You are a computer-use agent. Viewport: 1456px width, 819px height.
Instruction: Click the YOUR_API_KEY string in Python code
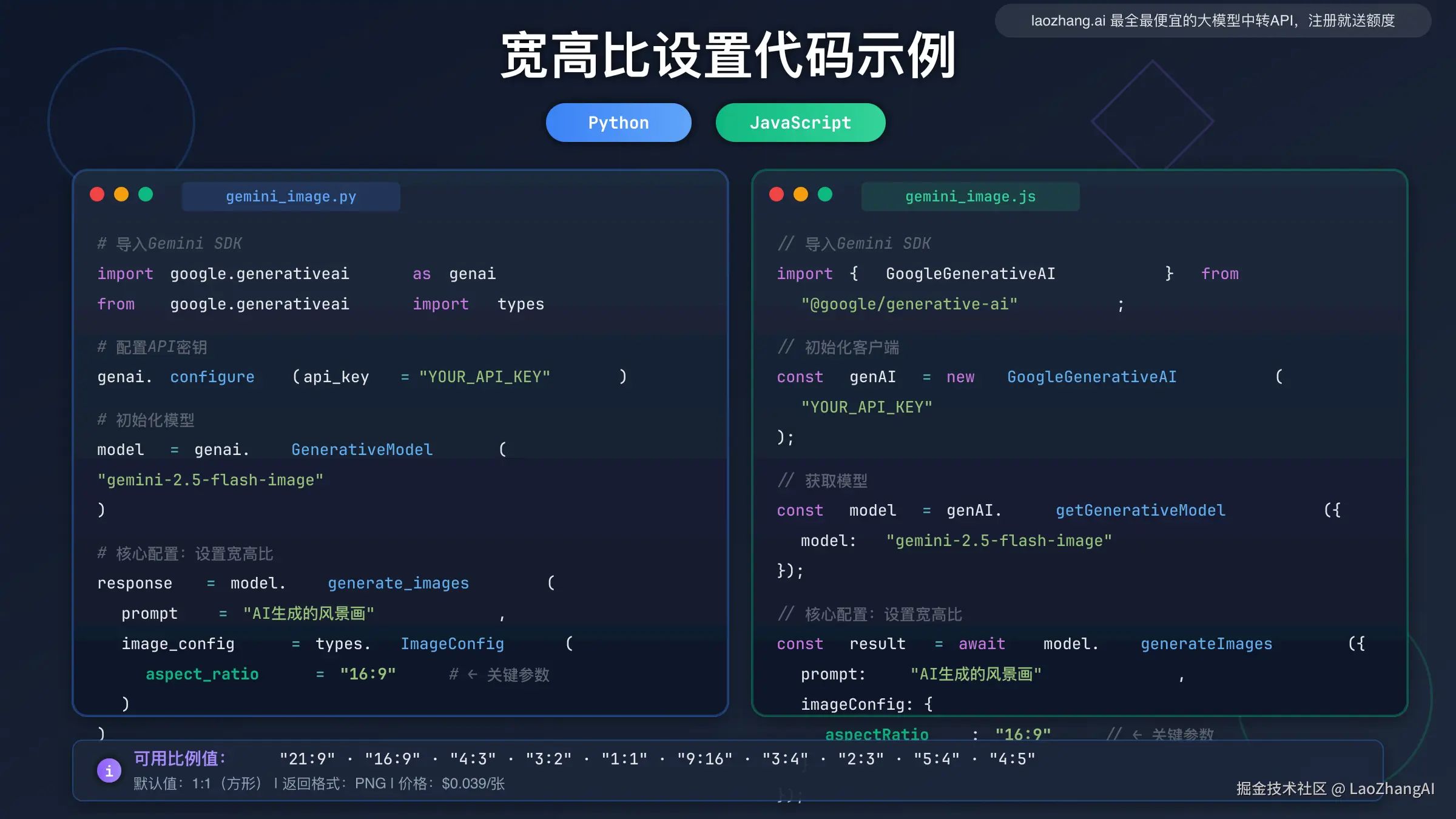coord(485,376)
